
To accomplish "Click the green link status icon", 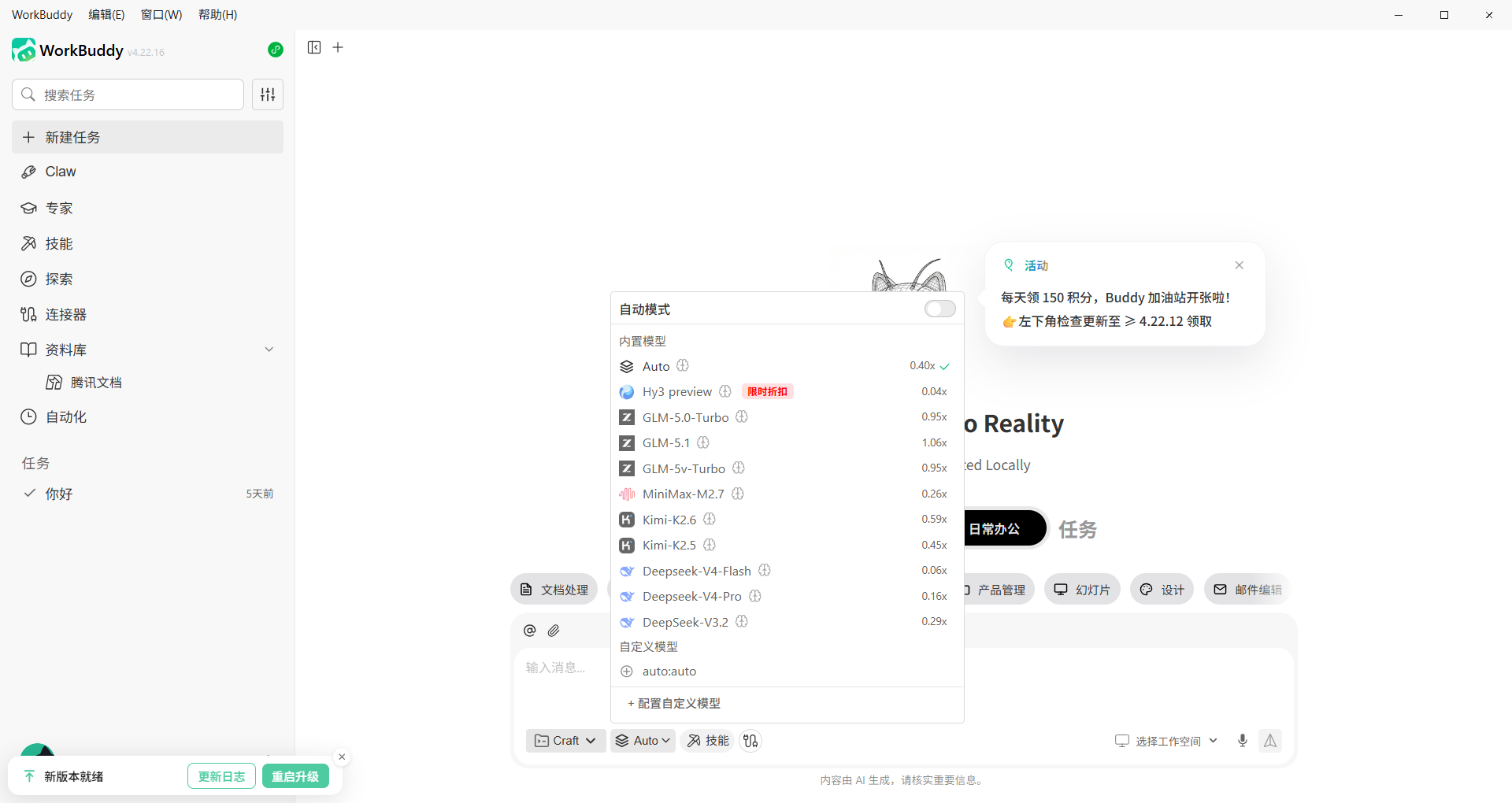I will click(x=275, y=50).
